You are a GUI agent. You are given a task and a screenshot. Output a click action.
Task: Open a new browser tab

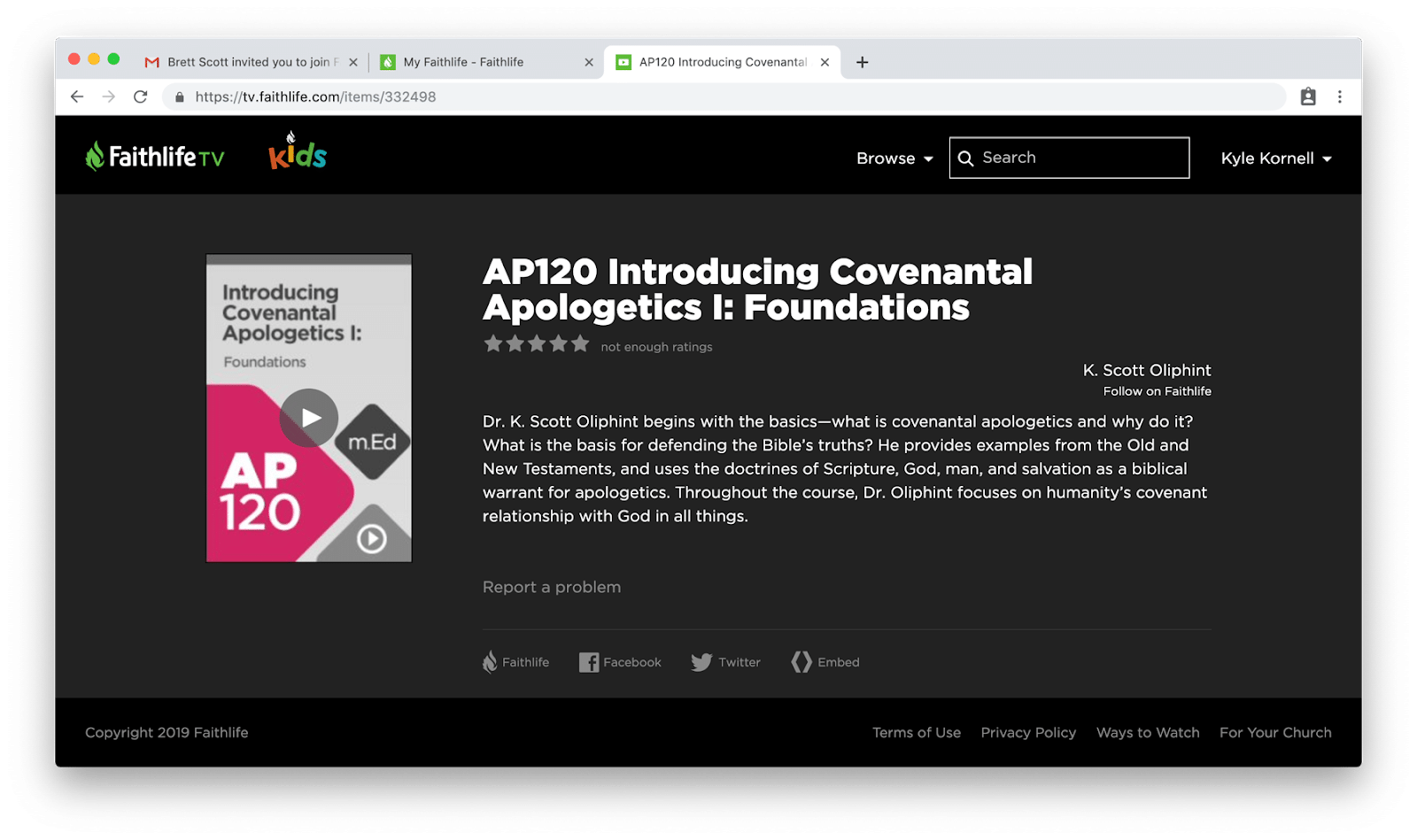coord(862,62)
